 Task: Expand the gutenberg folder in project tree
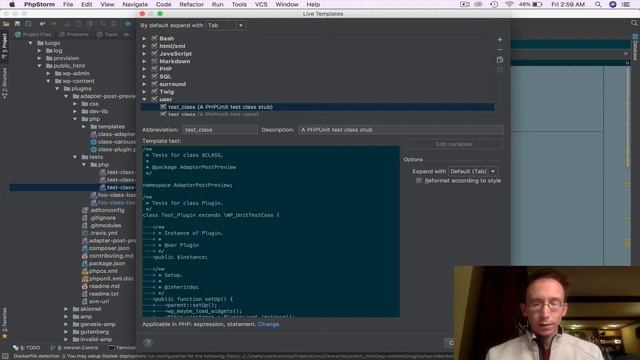(66, 332)
